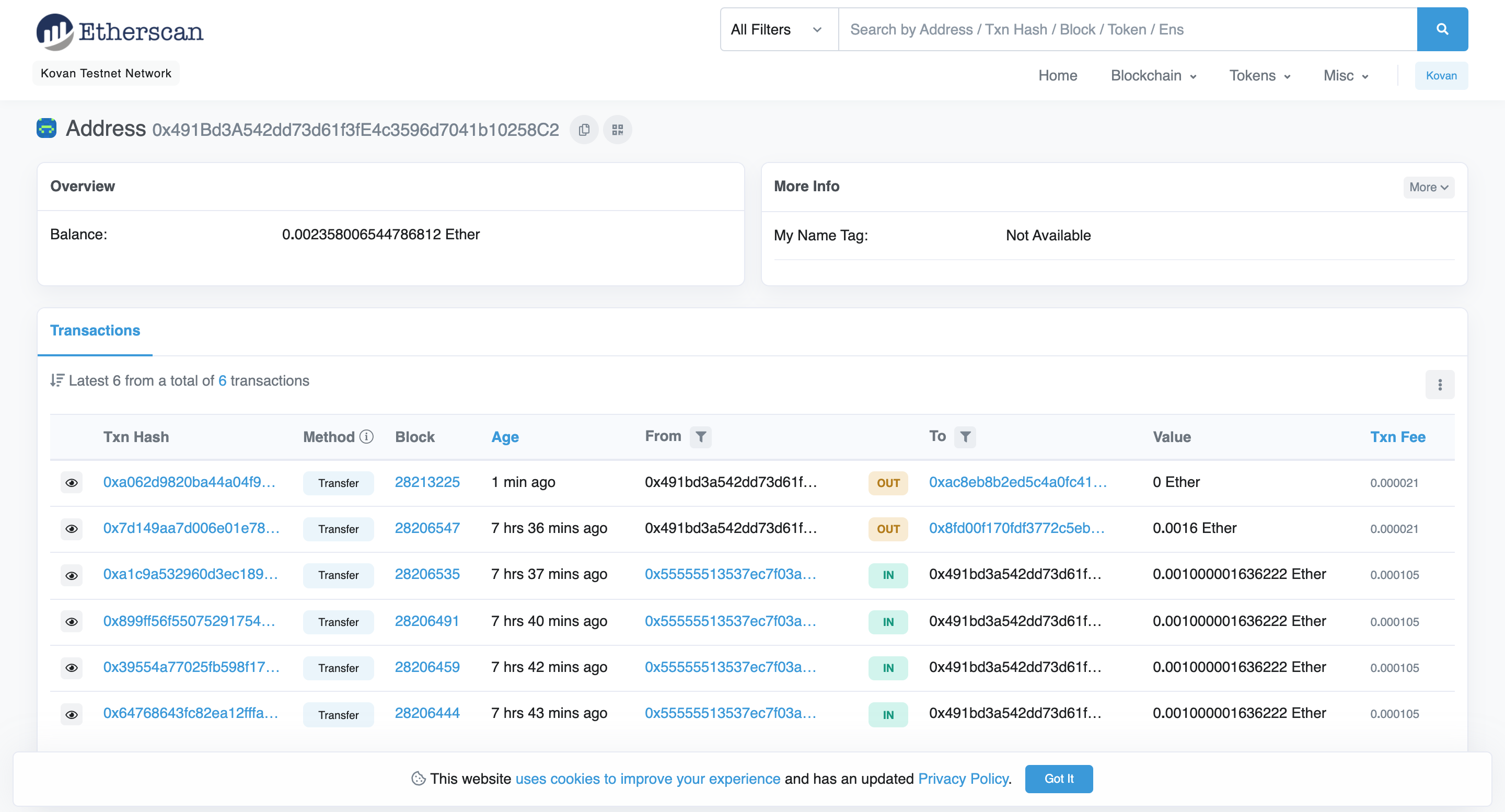Click the sort icon beside Latest 6
Image resolution: width=1505 pixels, height=812 pixels.
56,380
